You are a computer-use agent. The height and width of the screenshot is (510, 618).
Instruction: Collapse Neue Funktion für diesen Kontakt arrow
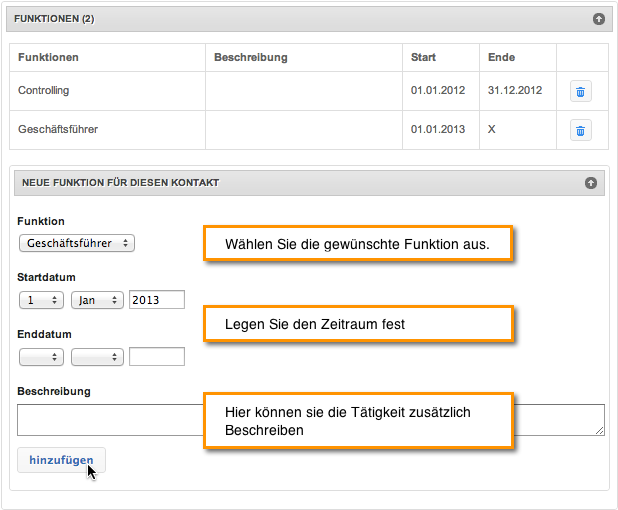590,183
